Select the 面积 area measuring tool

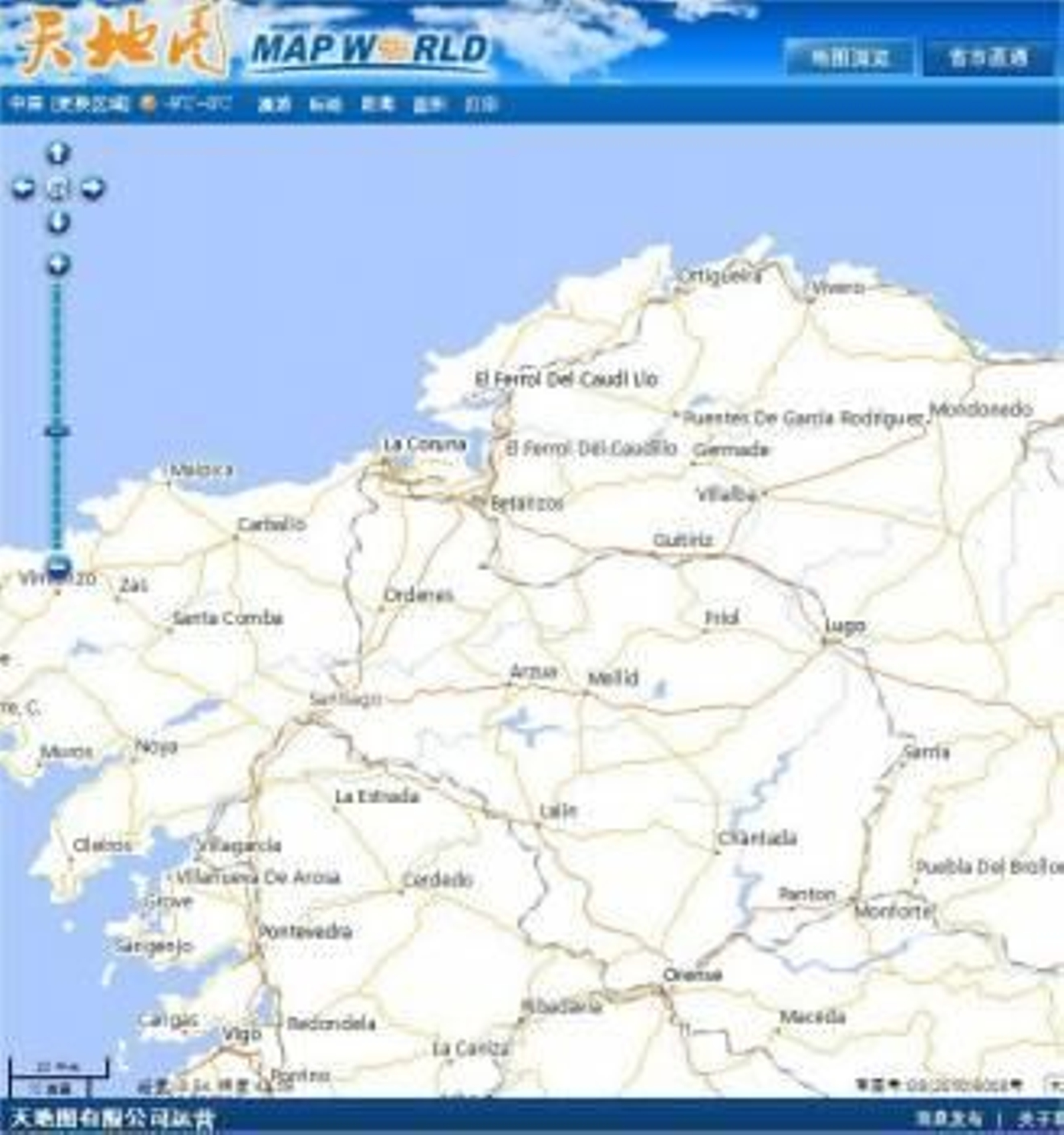click(x=429, y=104)
